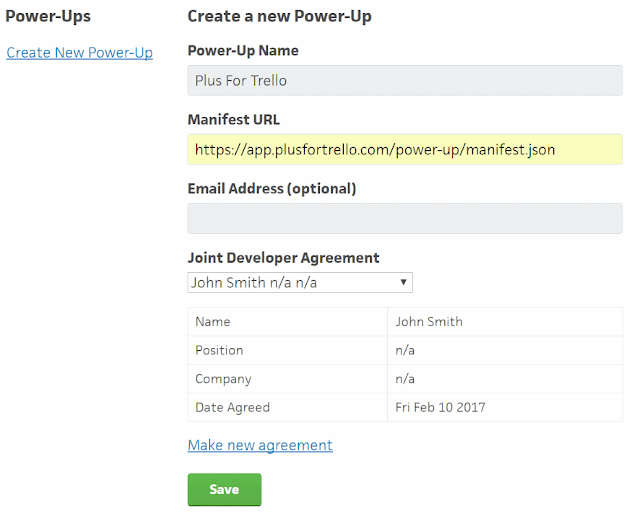
Task: Click the Joint Developer Agreement label
Action: tap(283, 258)
